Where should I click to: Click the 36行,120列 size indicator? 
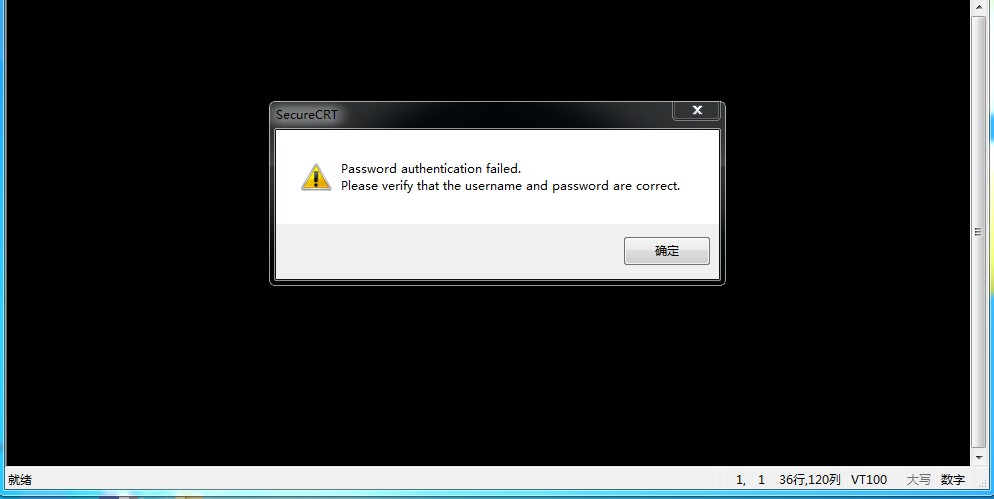click(x=810, y=480)
